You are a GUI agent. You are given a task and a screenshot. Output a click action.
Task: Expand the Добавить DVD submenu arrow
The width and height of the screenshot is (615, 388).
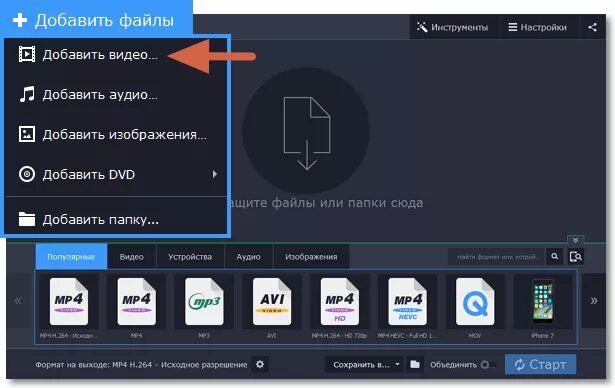215,174
